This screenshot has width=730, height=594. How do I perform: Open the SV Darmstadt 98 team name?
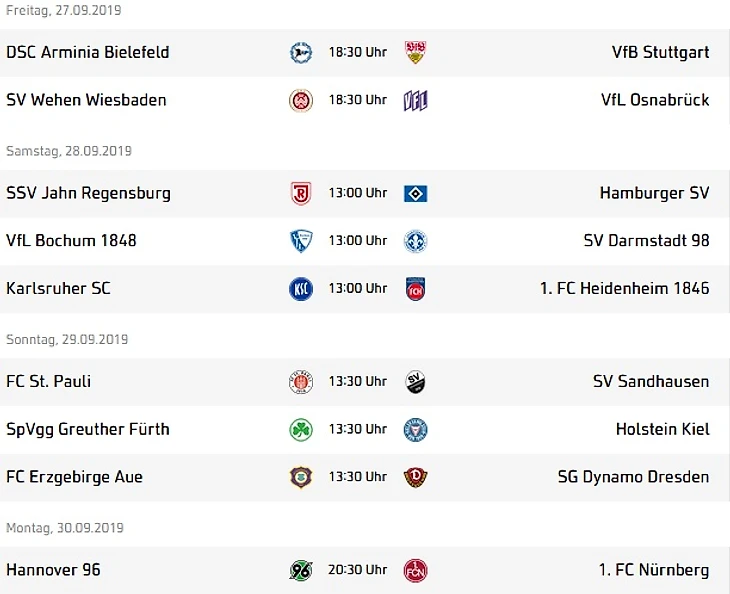646,241
